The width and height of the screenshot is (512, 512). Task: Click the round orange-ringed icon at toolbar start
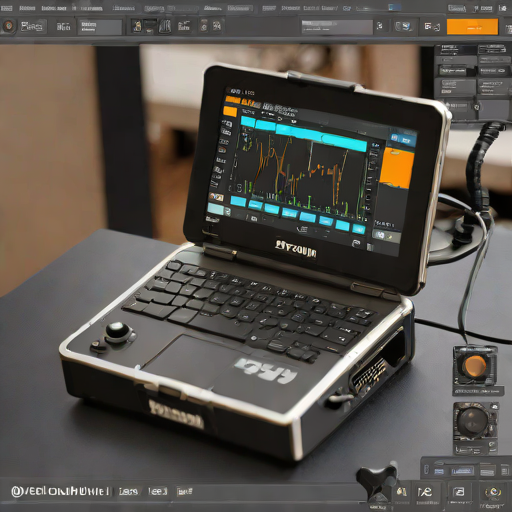click(9, 26)
